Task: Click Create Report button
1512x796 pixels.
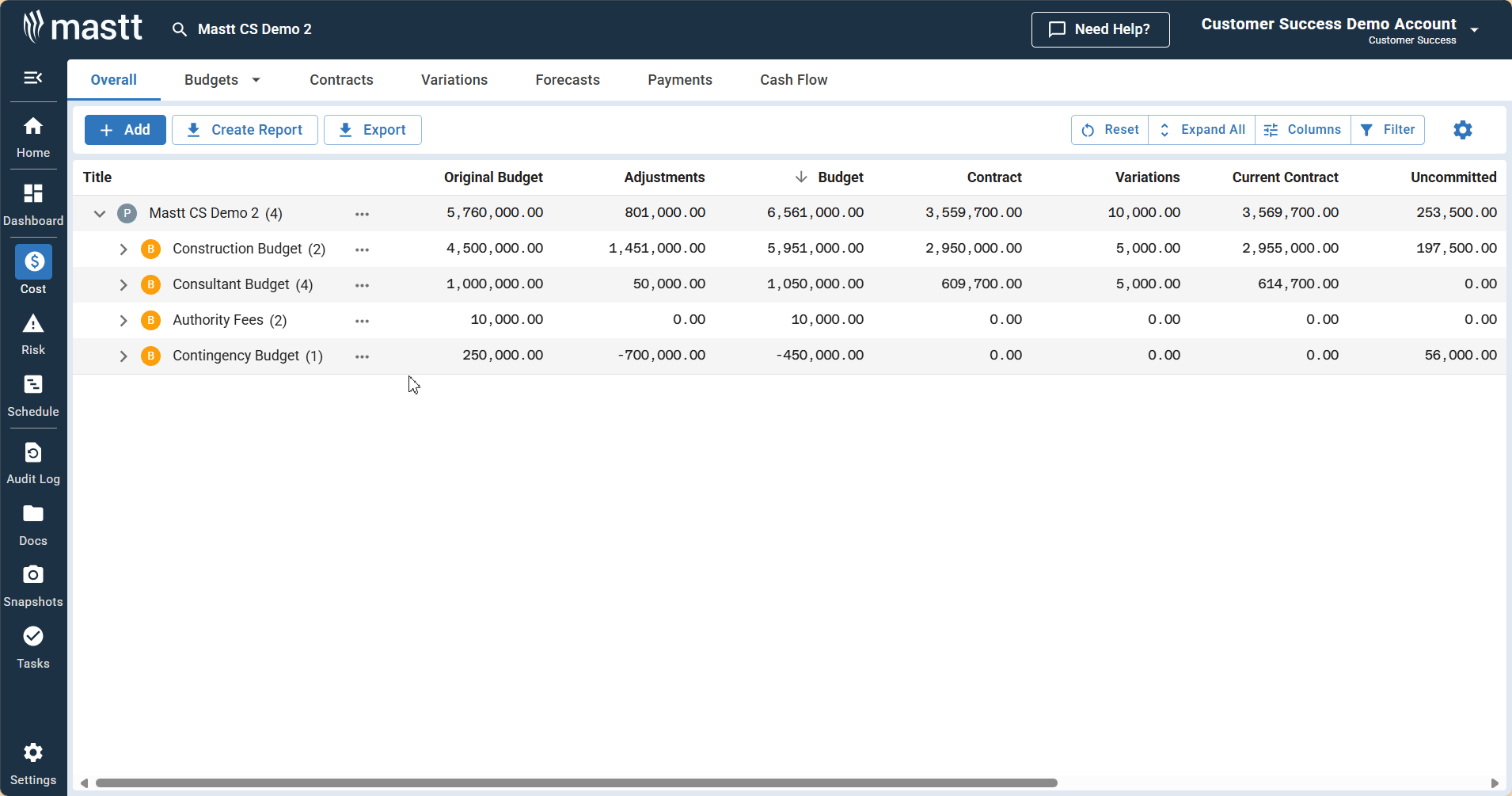Action: [x=245, y=130]
